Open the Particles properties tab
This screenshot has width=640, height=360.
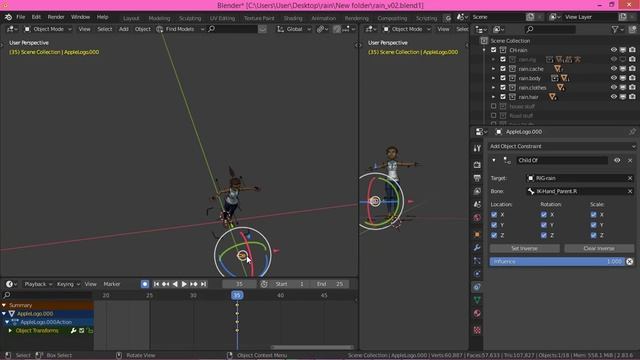[477, 261]
